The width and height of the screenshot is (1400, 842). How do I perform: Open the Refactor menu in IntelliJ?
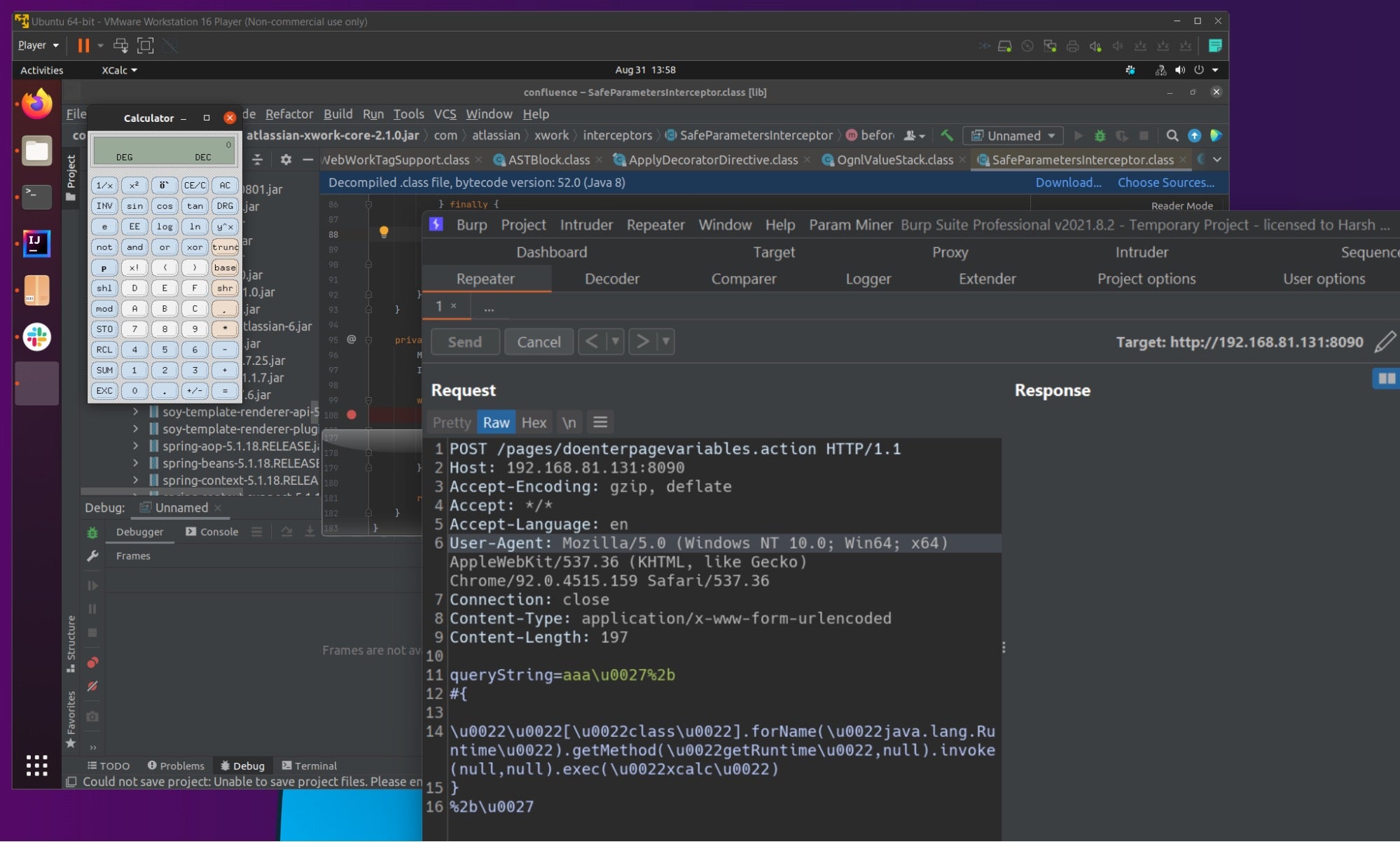[x=289, y=113]
